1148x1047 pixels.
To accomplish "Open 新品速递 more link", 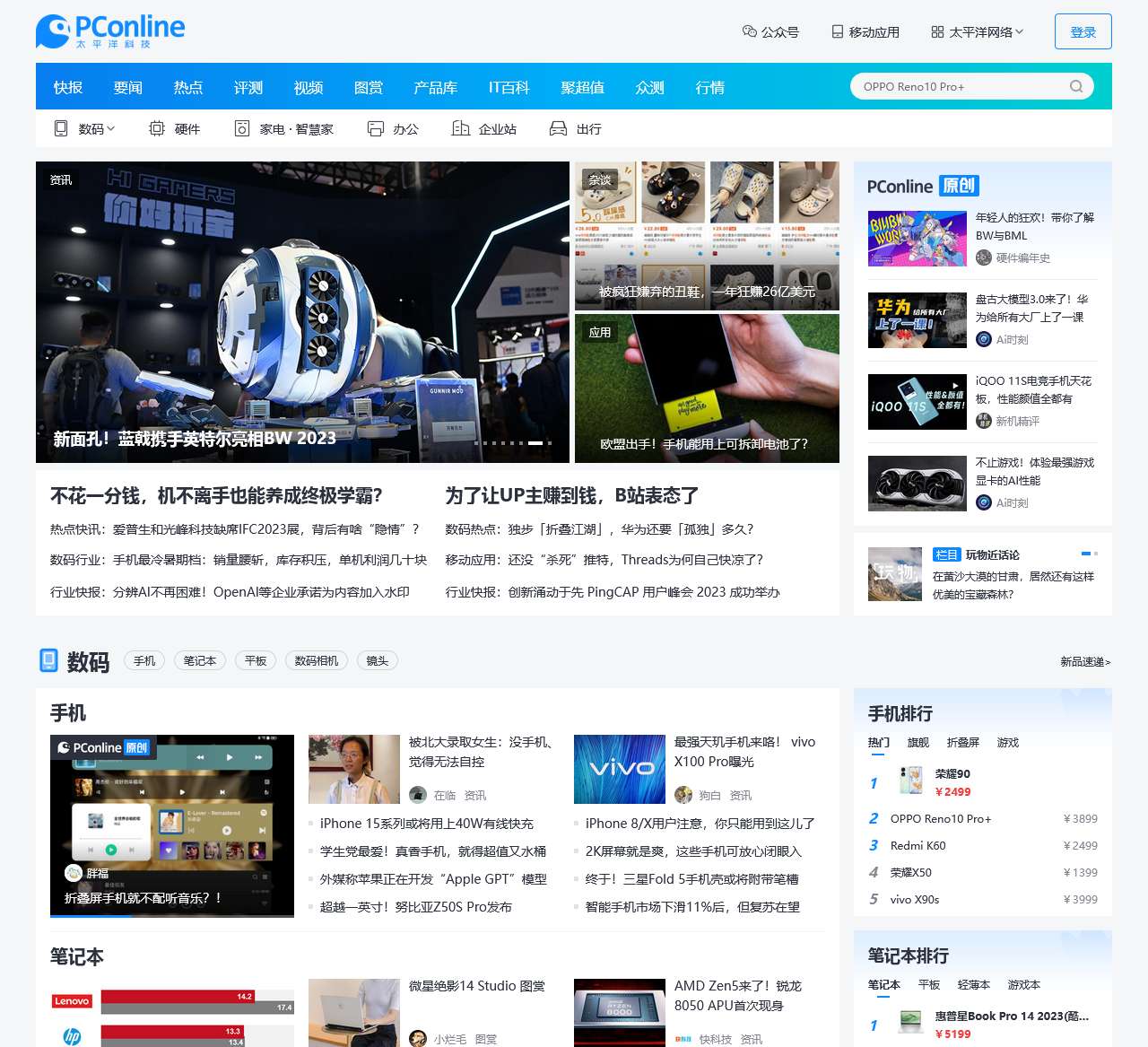I will 1085,661.
